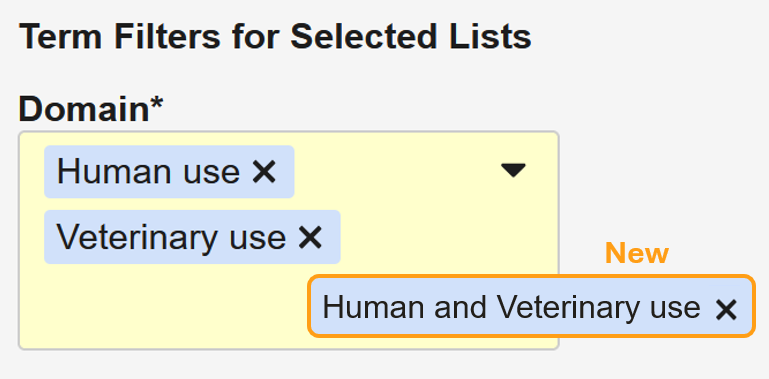
Task: Focus the yellow Domain multiselect box
Action: [x=288, y=240]
